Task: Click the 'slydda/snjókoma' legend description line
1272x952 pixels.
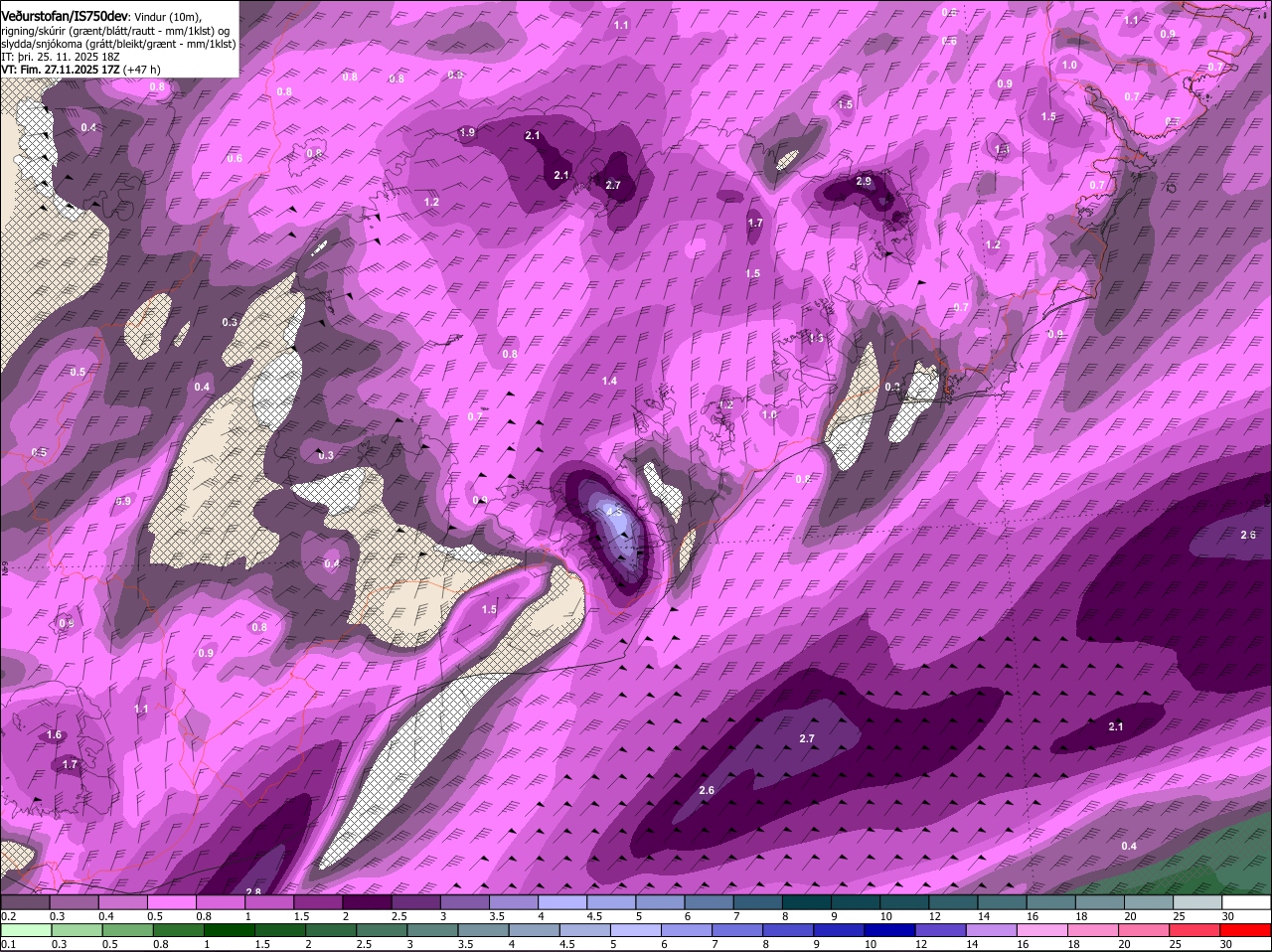Action: (118, 44)
